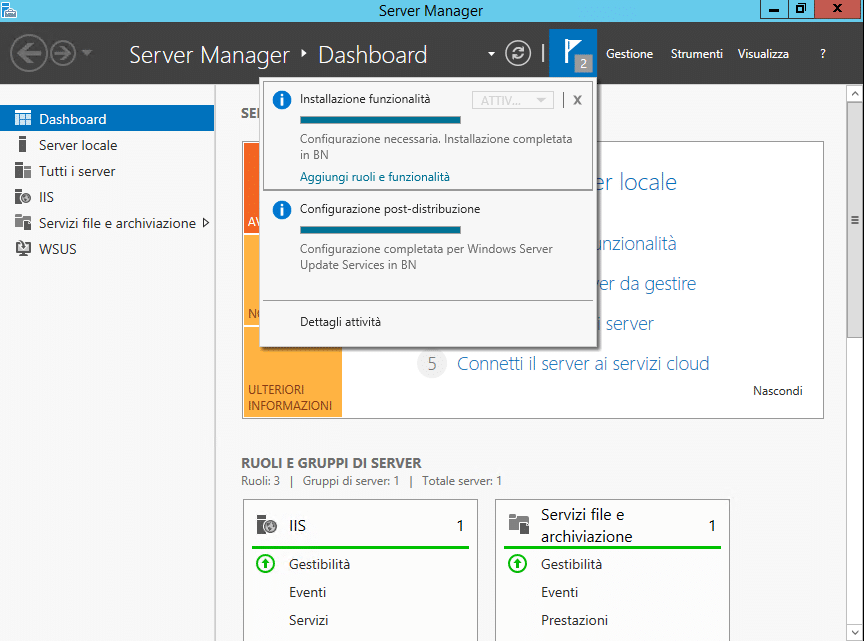This screenshot has height=641, width=864.
Task: Open the breadcrumb dropdown next to Dashboard
Action: pyautogui.click(x=491, y=54)
